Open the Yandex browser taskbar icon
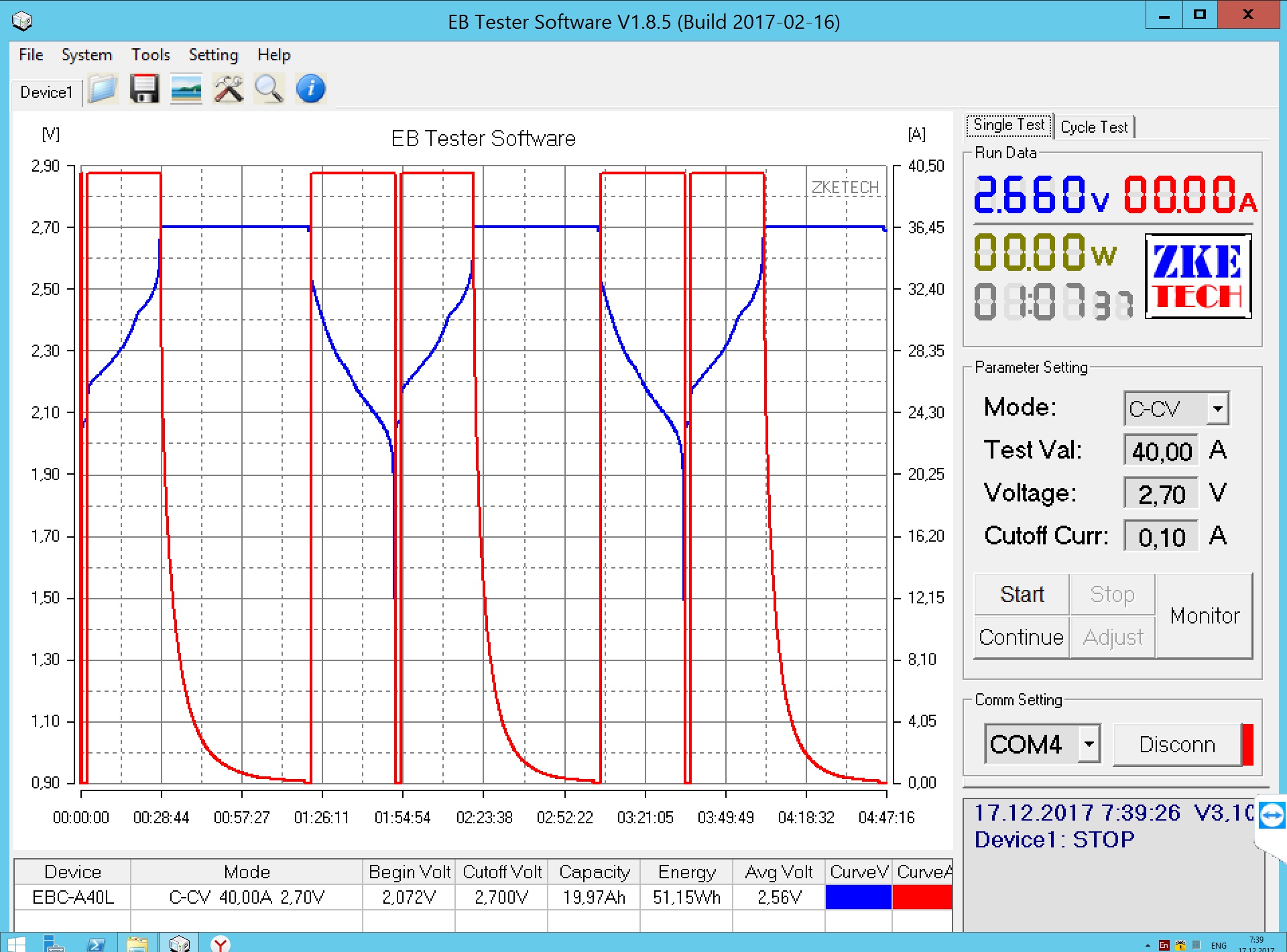The image size is (1287, 952). click(221, 944)
